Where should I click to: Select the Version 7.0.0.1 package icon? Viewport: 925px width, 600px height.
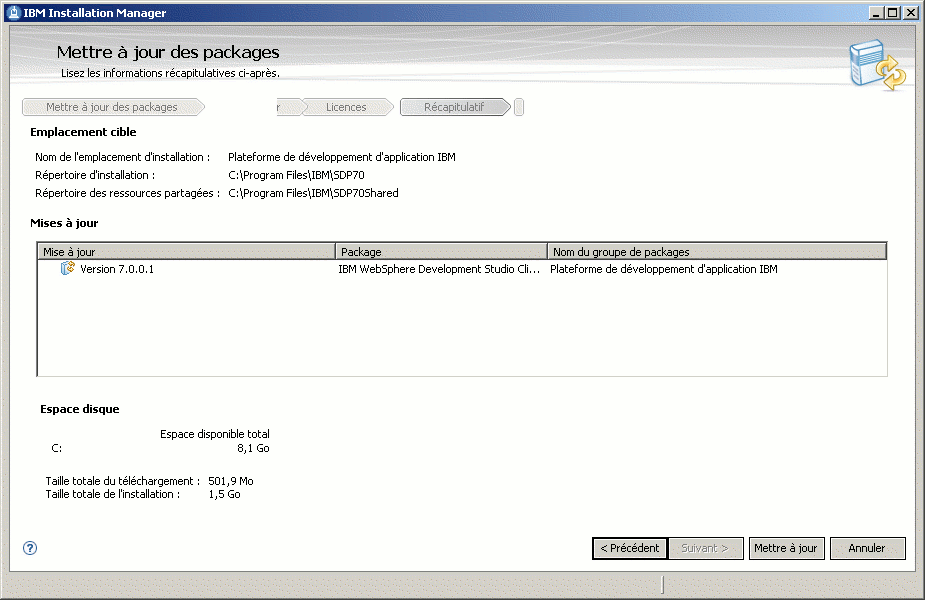click(x=68, y=268)
